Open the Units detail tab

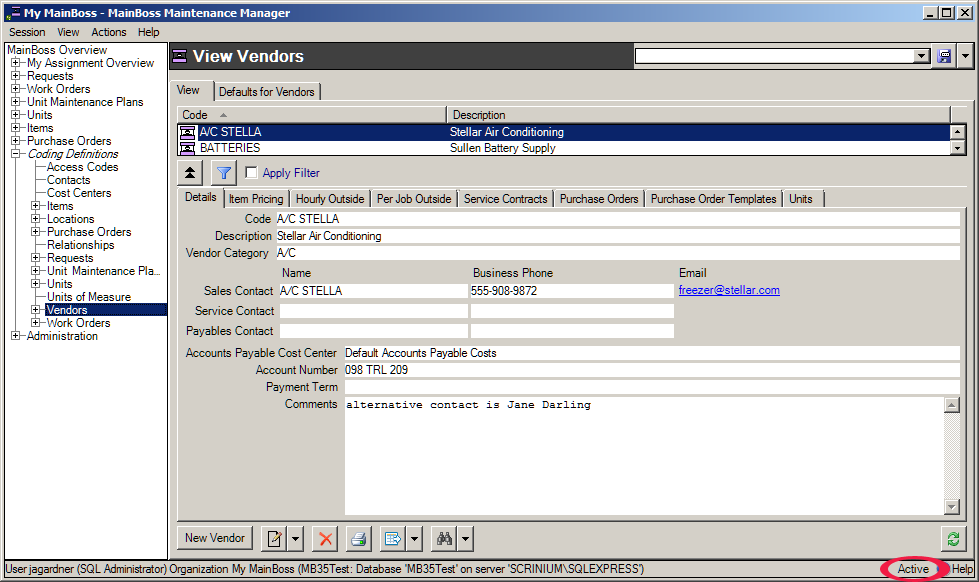click(x=801, y=199)
